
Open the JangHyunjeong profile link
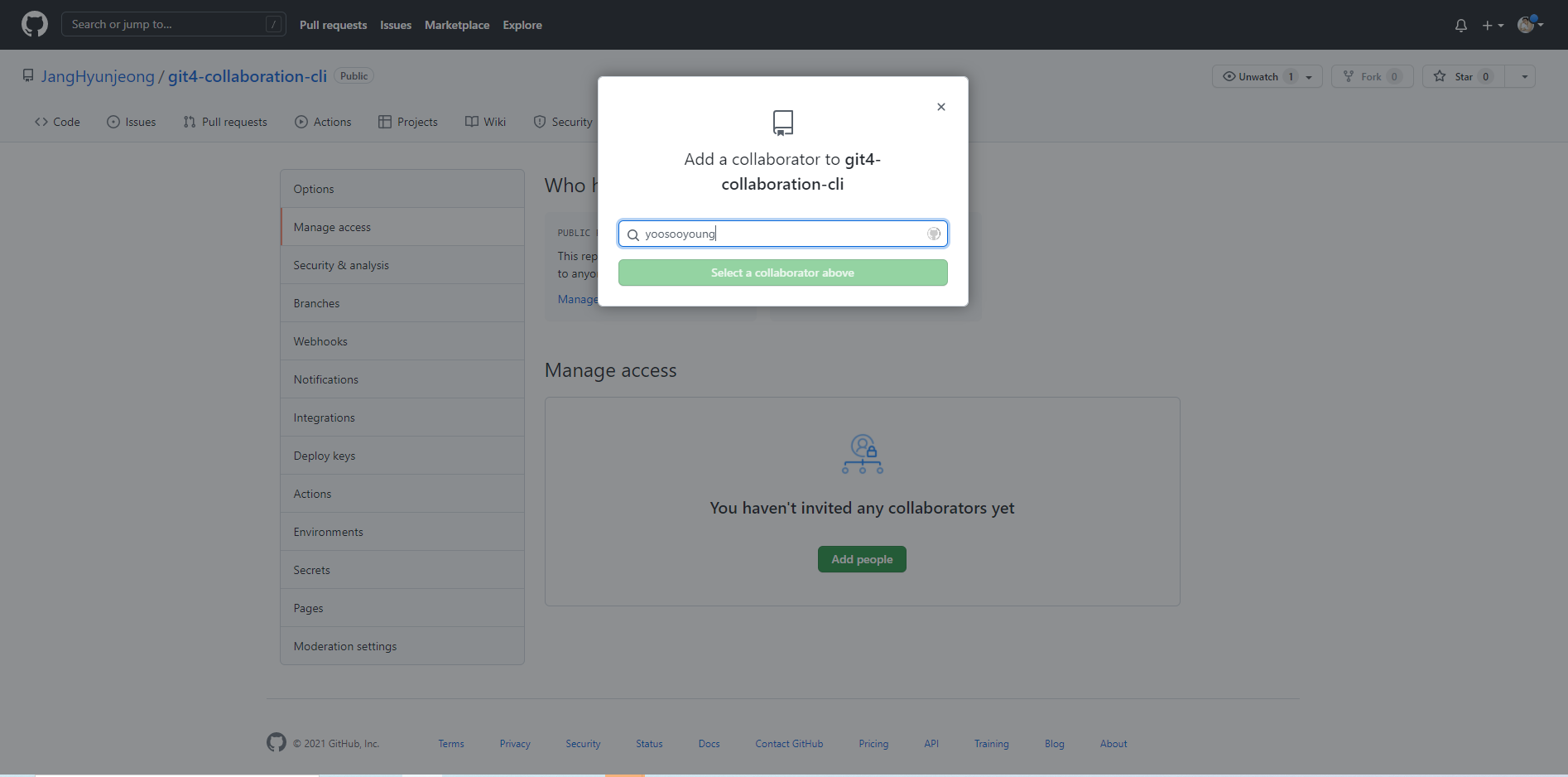(x=98, y=76)
